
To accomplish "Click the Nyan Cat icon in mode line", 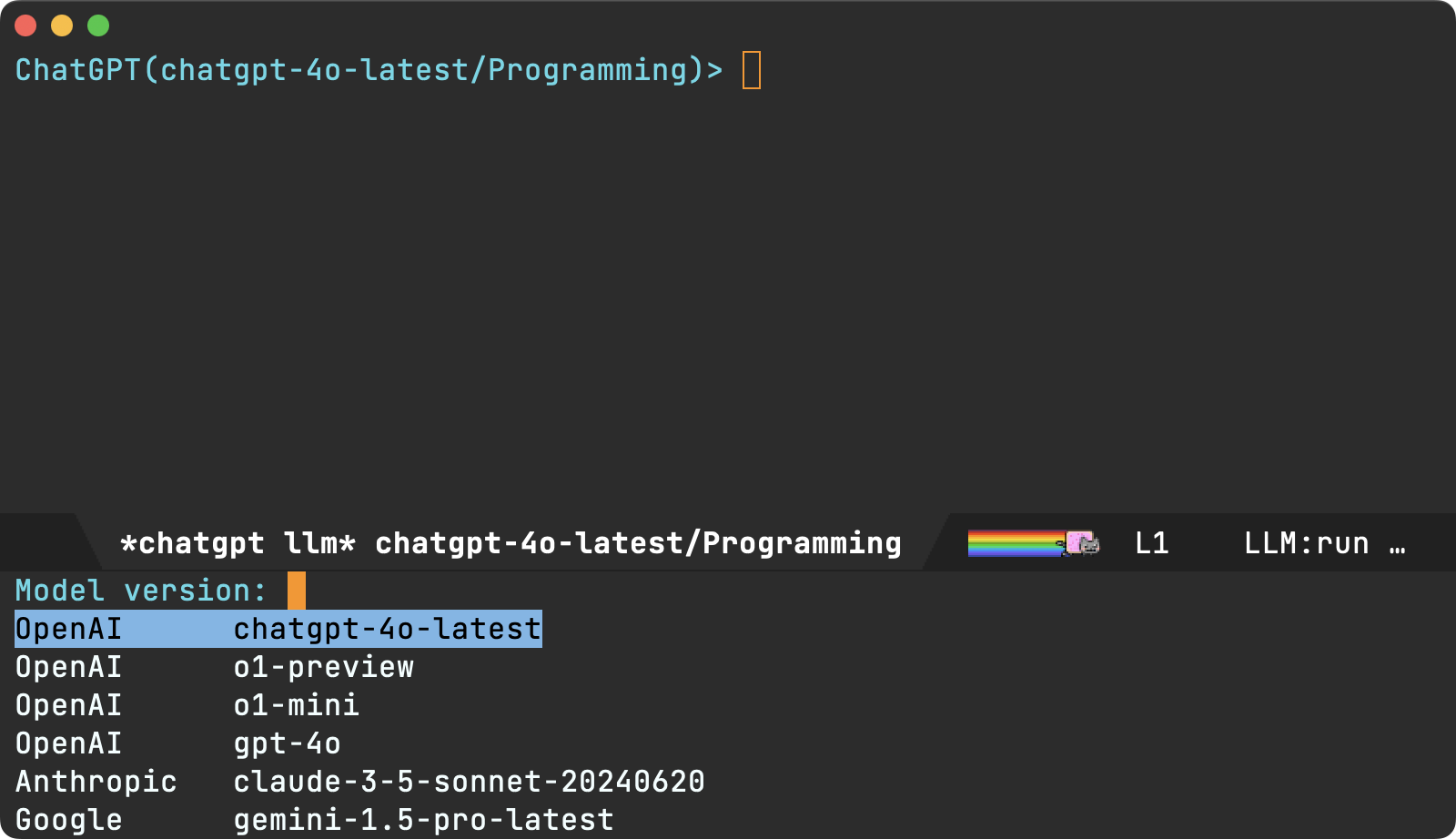I will [1082, 543].
